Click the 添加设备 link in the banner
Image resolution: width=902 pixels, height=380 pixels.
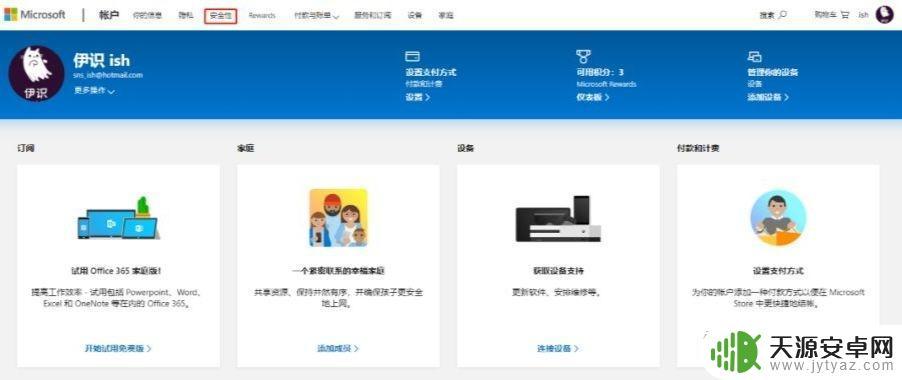coord(768,97)
